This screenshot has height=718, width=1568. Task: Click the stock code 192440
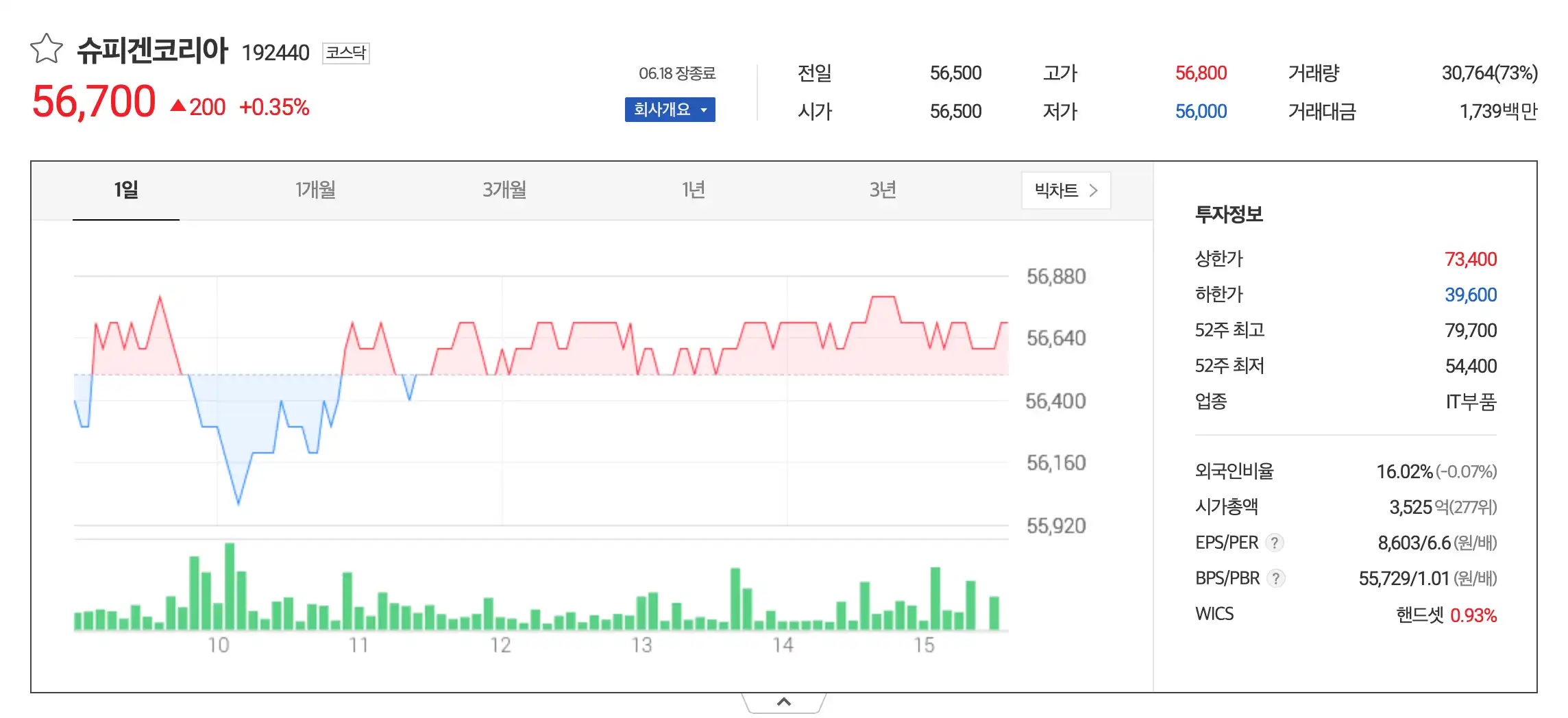(275, 53)
